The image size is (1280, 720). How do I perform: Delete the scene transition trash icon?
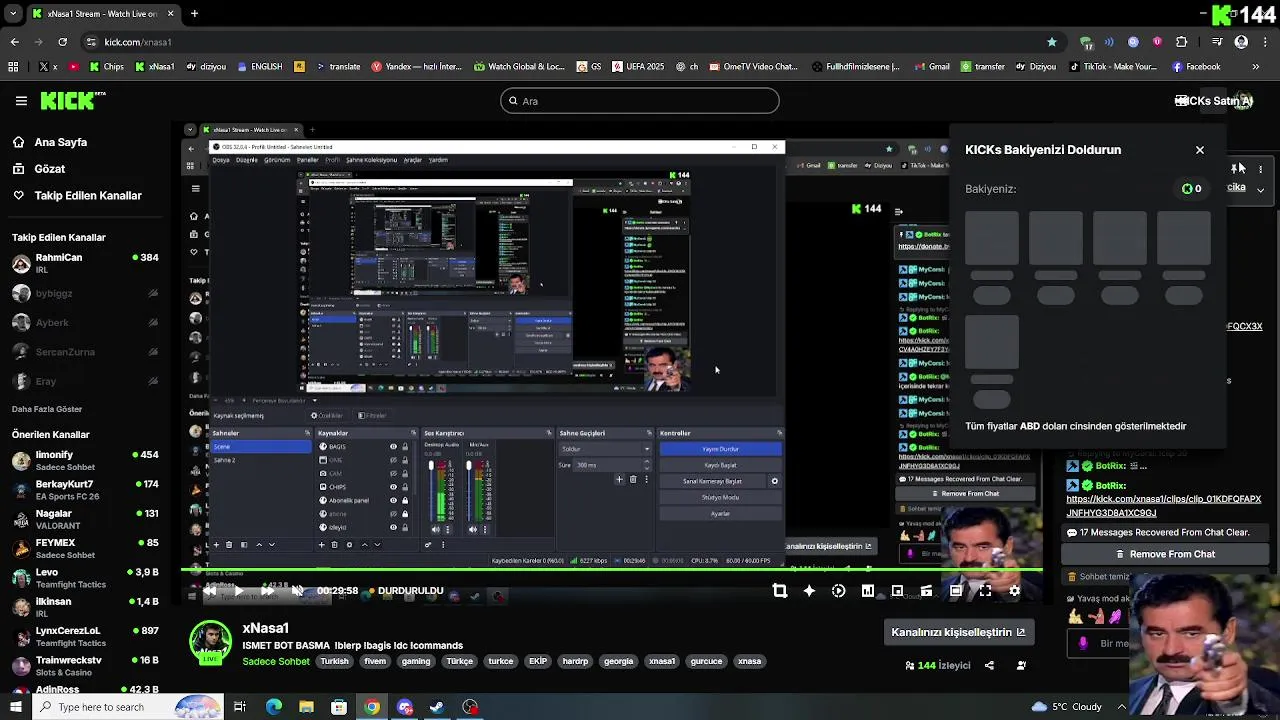click(x=633, y=480)
